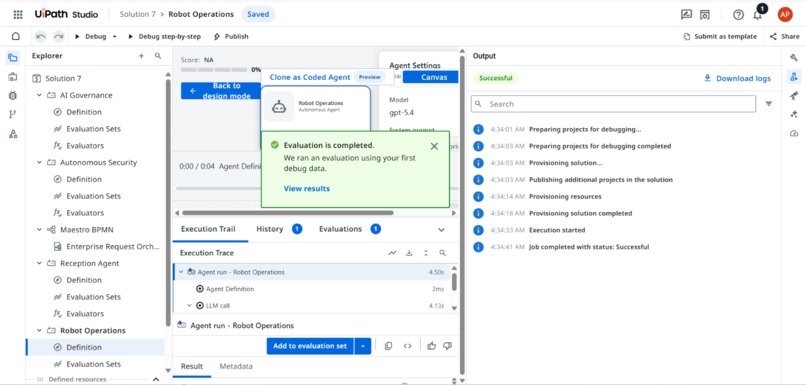Open the feedback icon in top bar
Screen dimensions: 806x385
pos(686,14)
